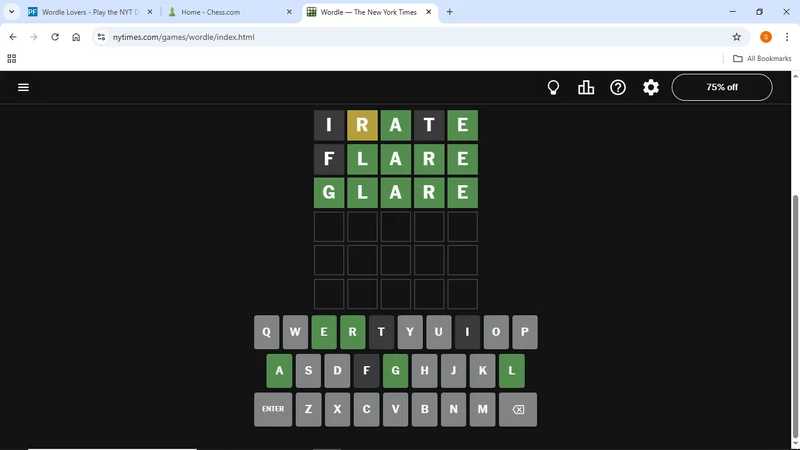The height and width of the screenshot is (450, 800).
Task: Tap the X key on the keyboard
Action: coord(337,409)
